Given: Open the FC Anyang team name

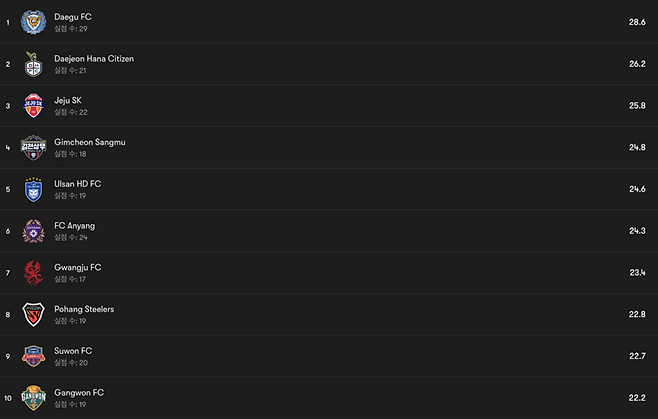Looking at the screenshot, I should (75, 226).
